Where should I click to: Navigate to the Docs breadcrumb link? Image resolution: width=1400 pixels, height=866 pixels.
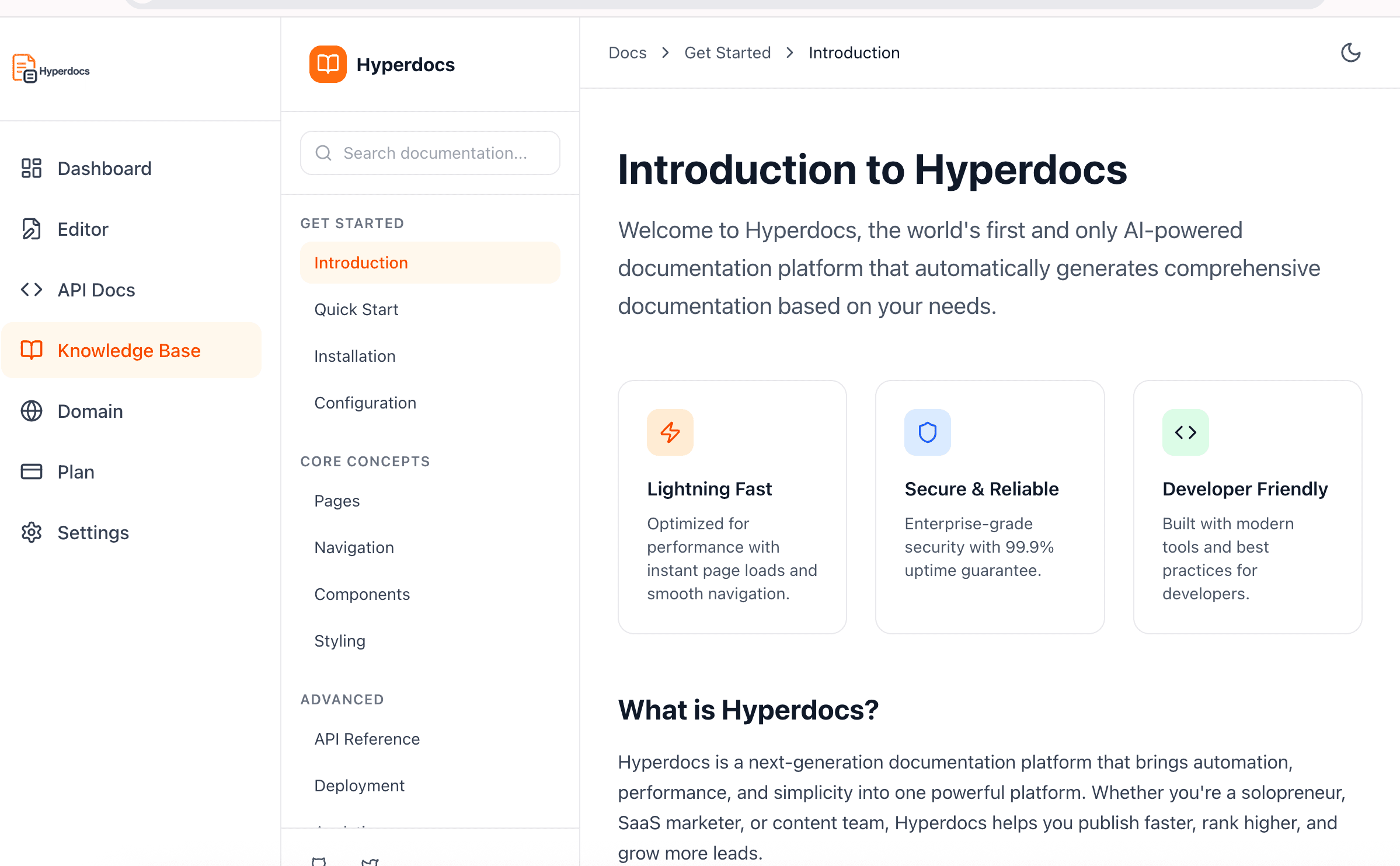tap(627, 53)
